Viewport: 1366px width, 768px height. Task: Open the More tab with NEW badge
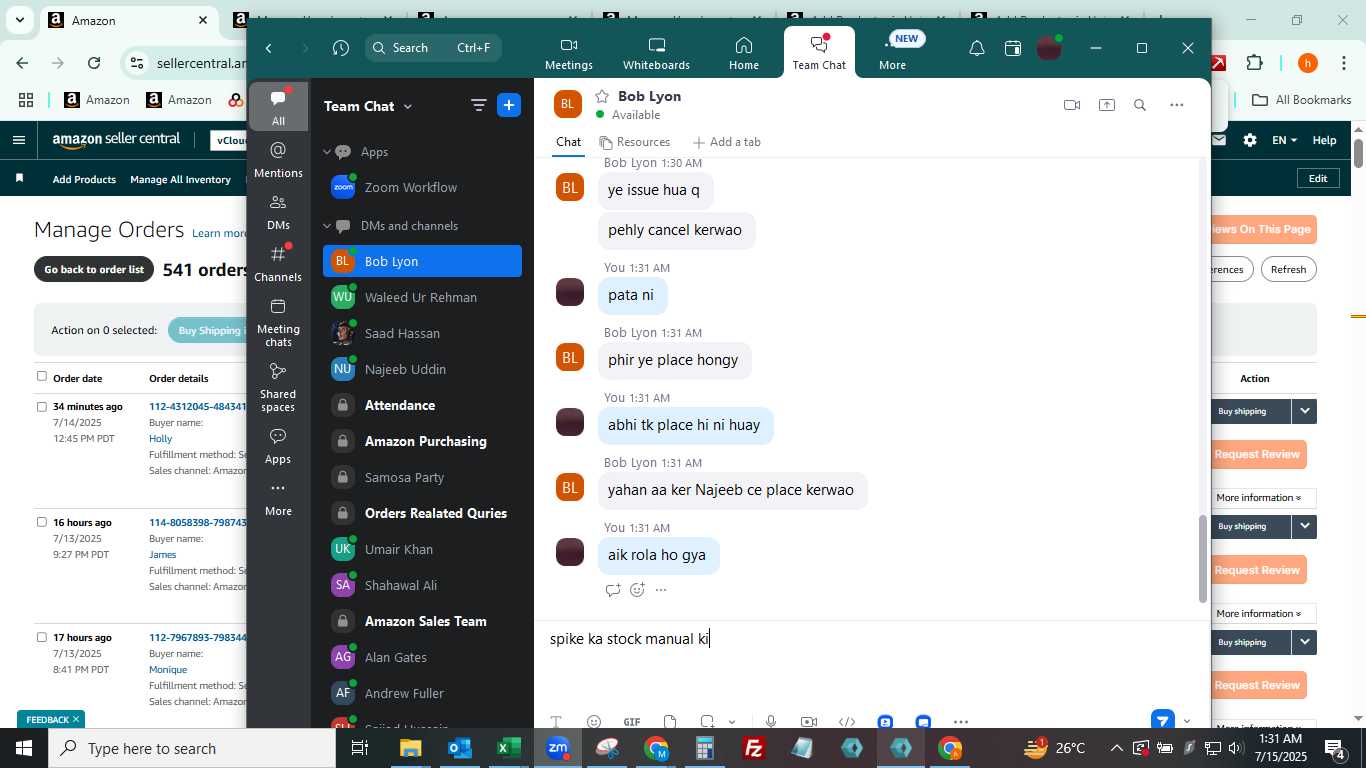click(x=893, y=54)
